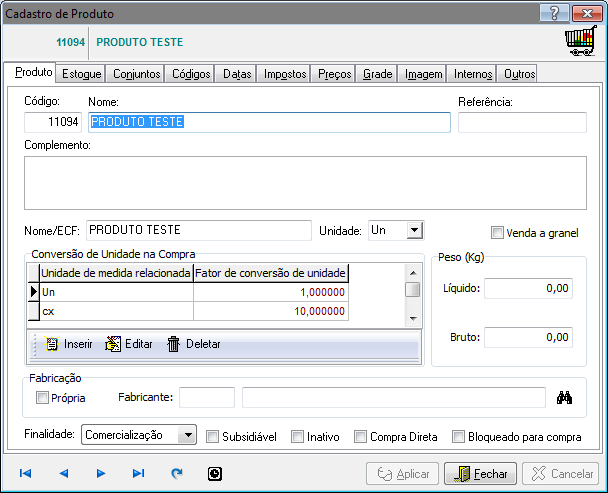This screenshot has width=608, height=493.
Task: Go to next record arrow
Action: [101, 473]
